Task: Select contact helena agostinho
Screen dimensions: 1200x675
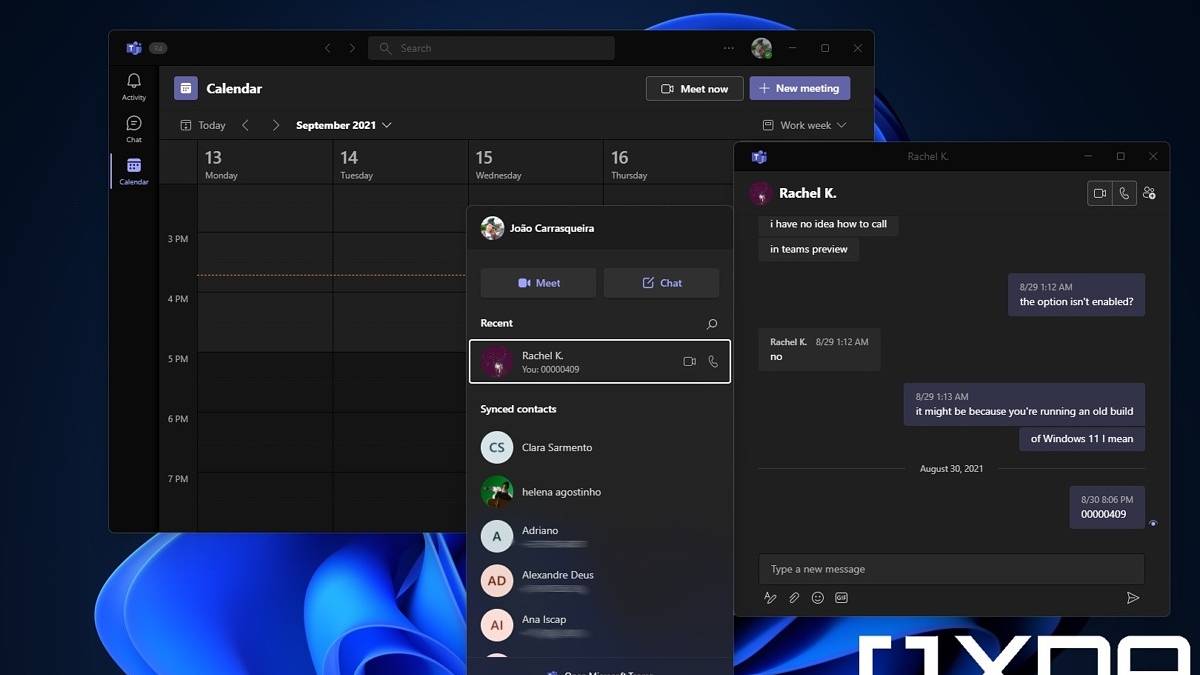Action: pos(600,492)
